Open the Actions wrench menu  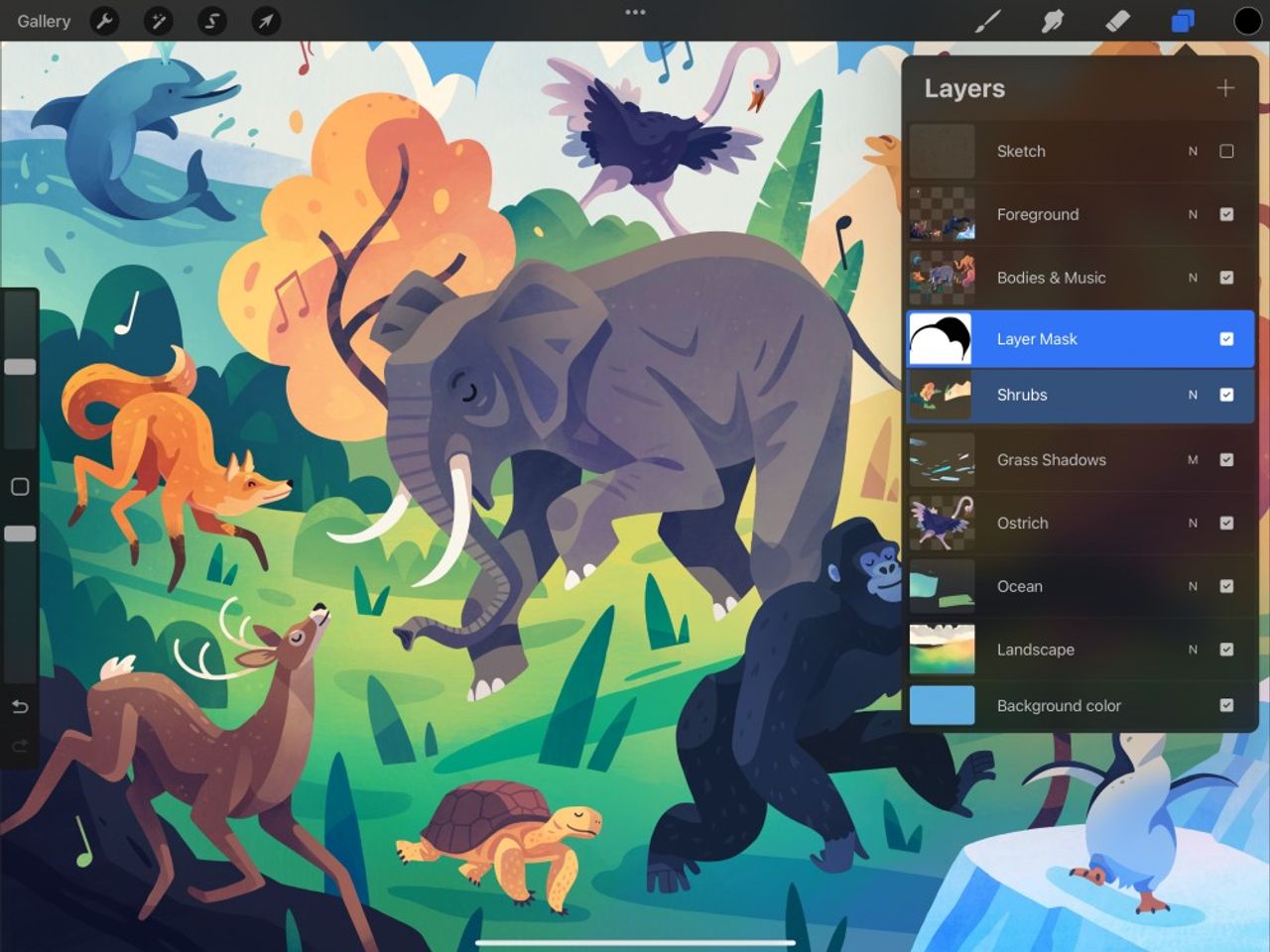click(x=104, y=21)
